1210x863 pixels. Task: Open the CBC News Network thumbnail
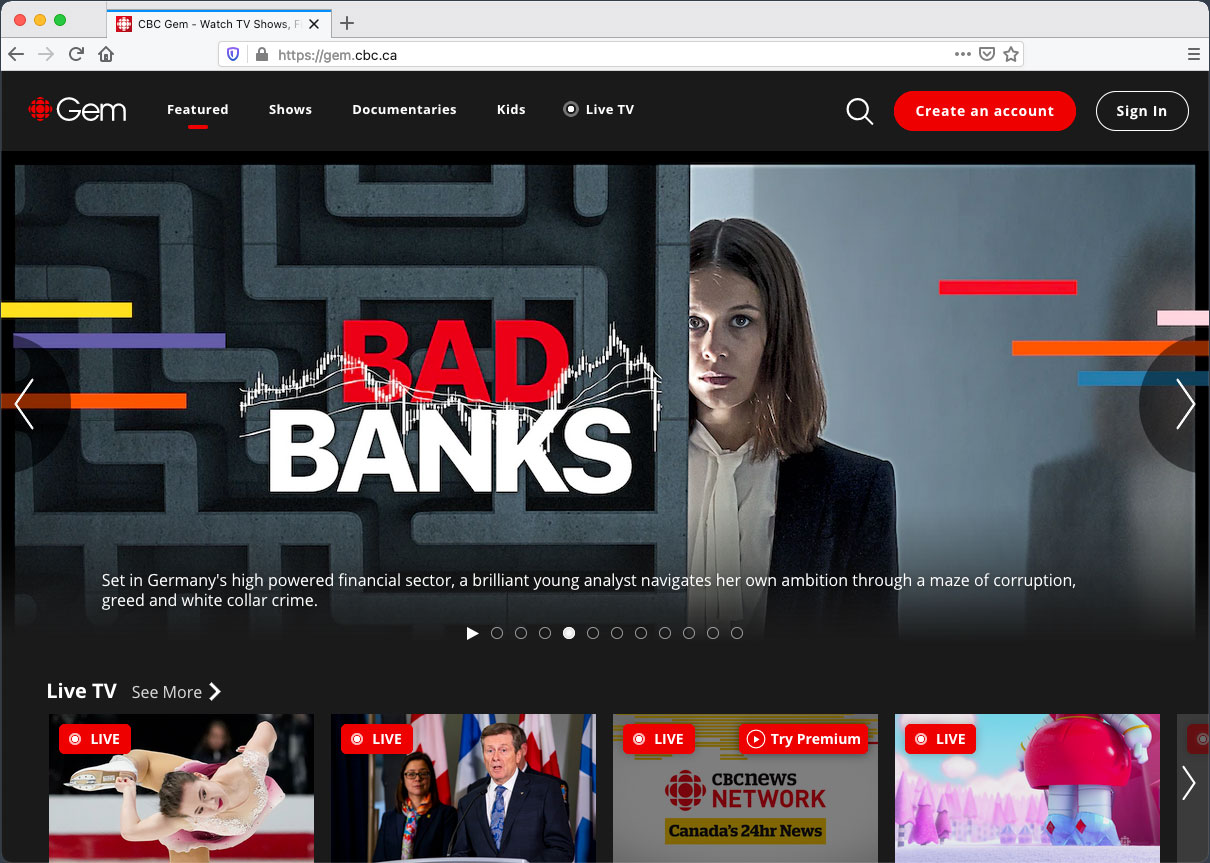coord(745,788)
